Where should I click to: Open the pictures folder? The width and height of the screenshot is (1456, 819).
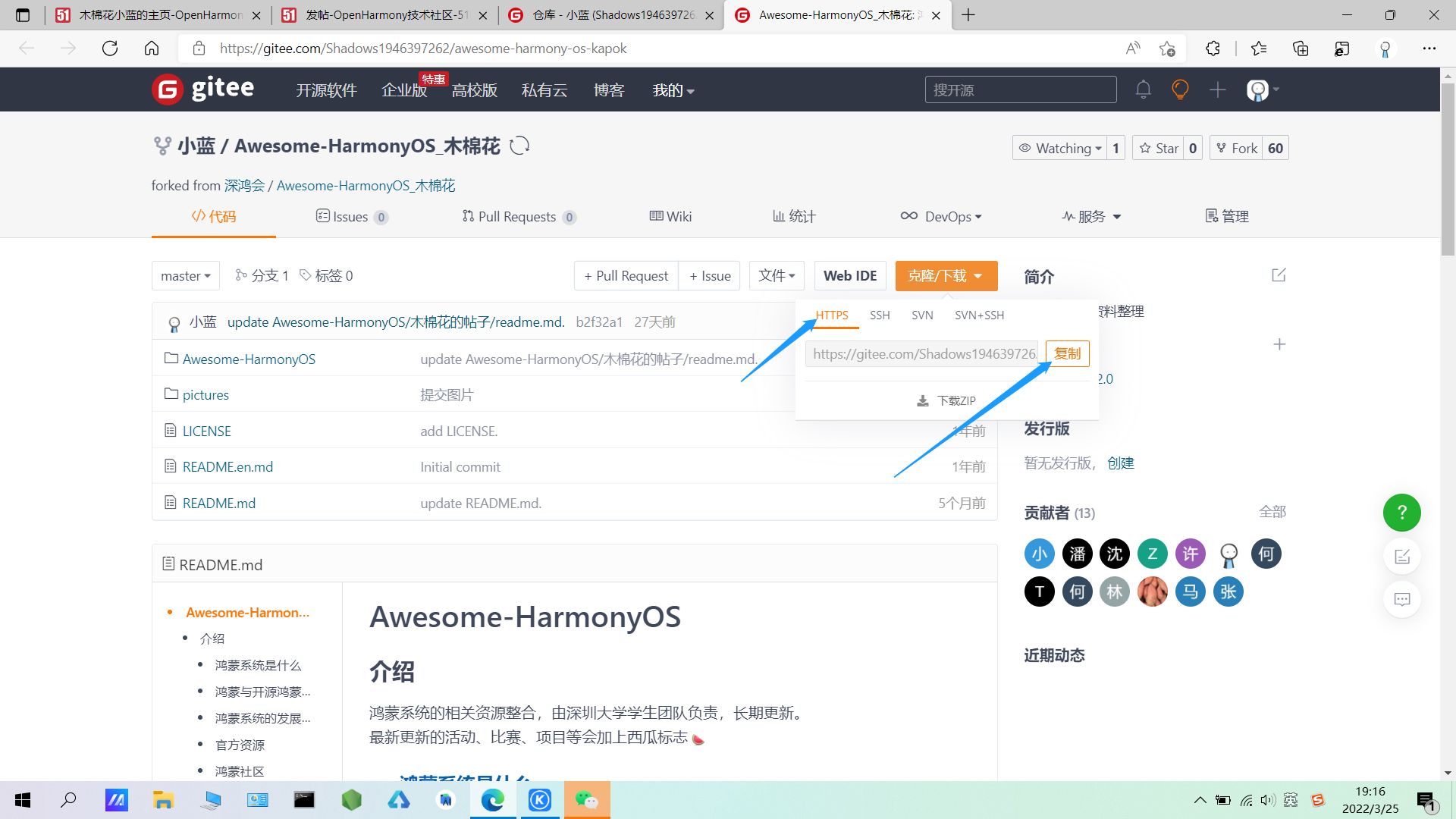pyautogui.click(x=206, y=395)
